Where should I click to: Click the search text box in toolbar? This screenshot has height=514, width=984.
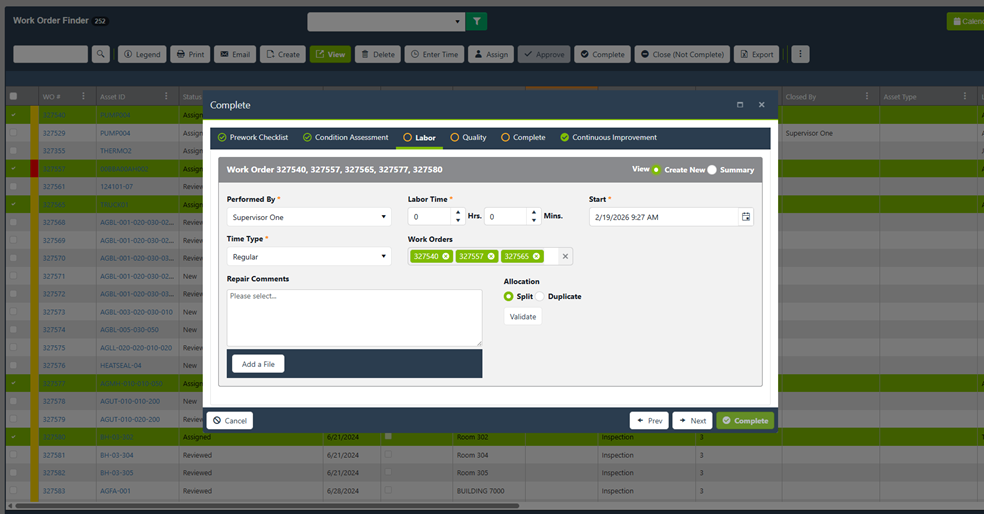coord(51,54)
